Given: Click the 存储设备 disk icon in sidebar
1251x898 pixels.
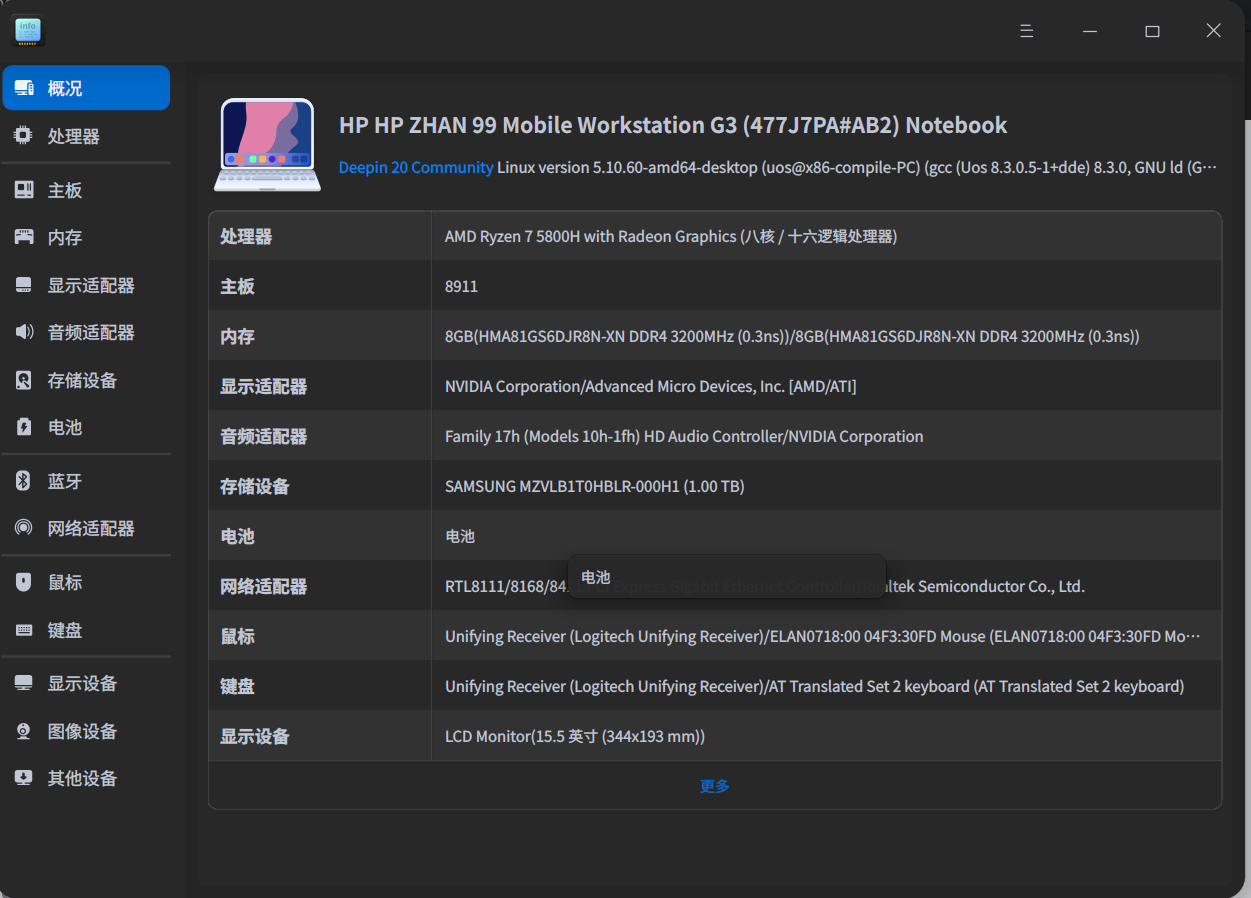Looking at the screenshot, I should pos(24,380).
